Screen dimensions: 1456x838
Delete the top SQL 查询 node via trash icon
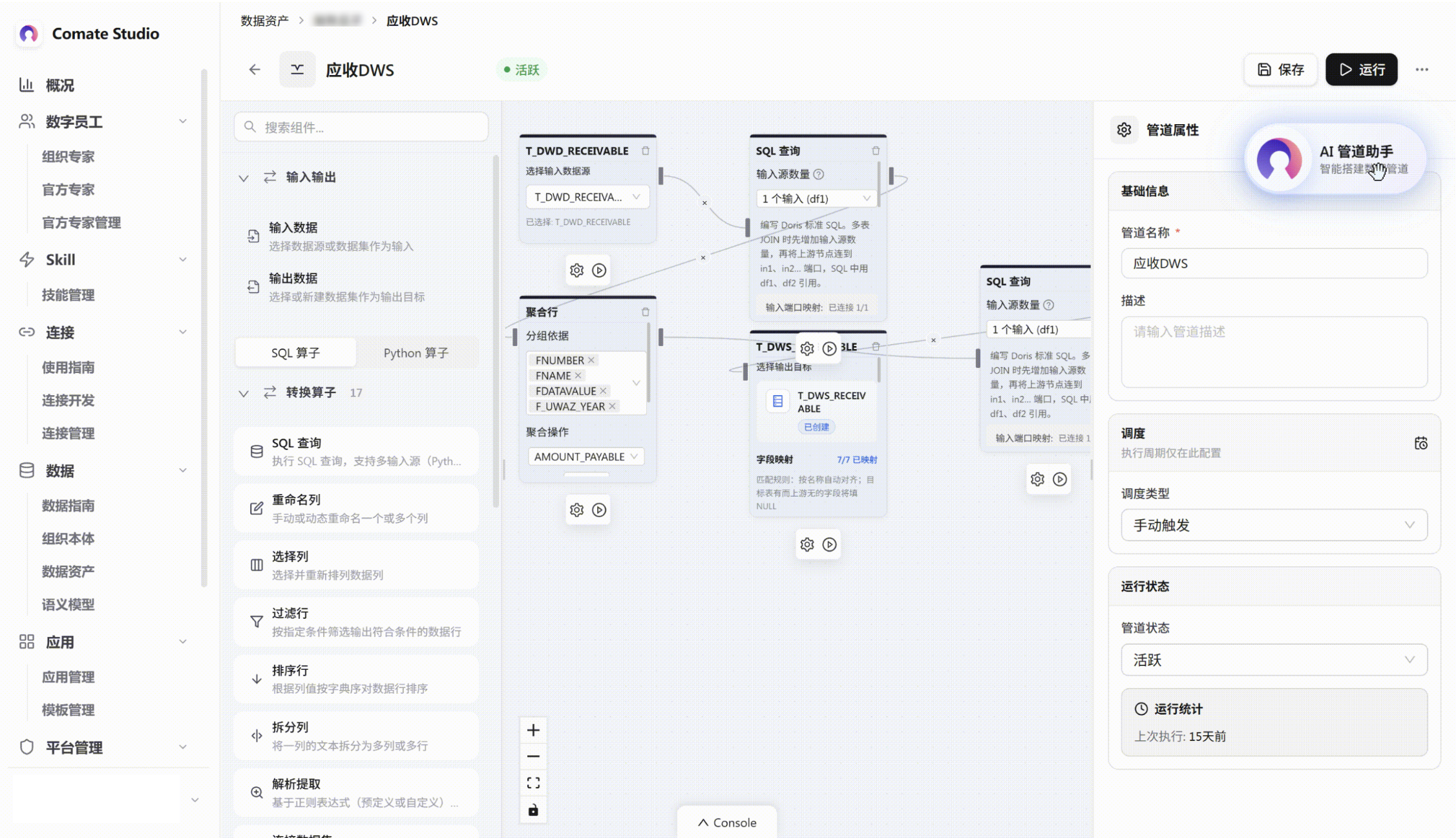click(x=876, y=151)
